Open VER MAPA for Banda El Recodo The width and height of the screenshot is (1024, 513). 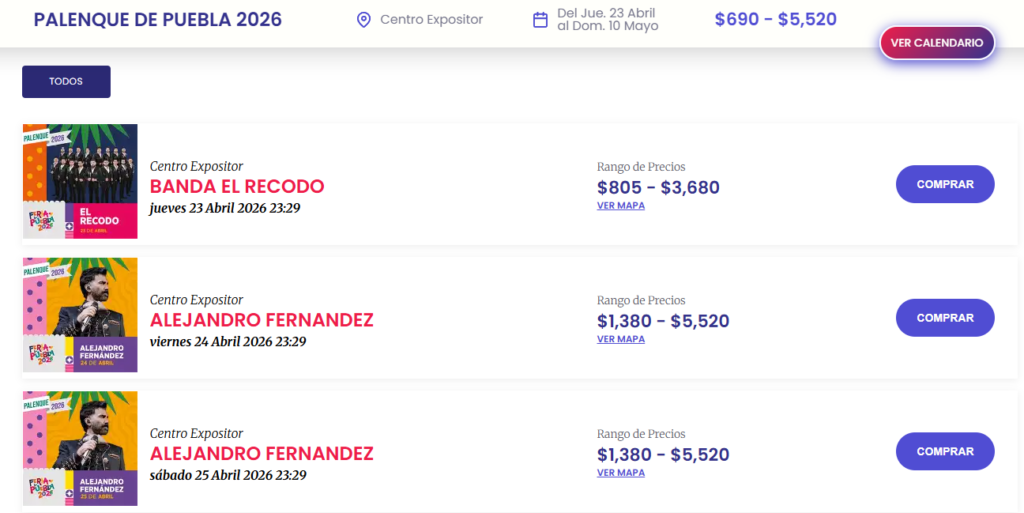tap(620, 206)
